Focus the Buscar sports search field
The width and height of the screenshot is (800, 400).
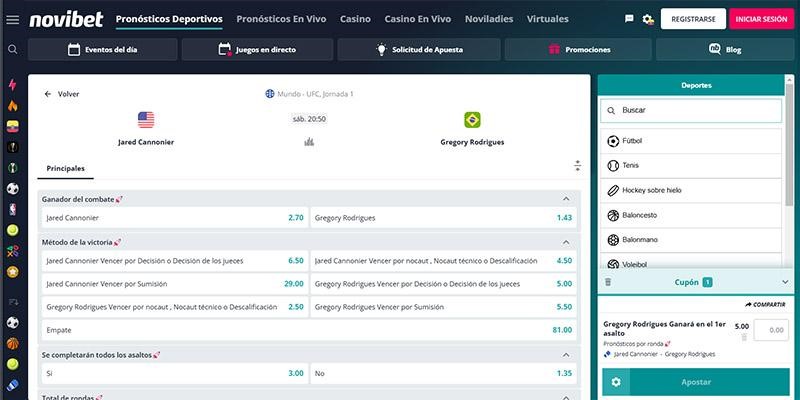(691, 111)
